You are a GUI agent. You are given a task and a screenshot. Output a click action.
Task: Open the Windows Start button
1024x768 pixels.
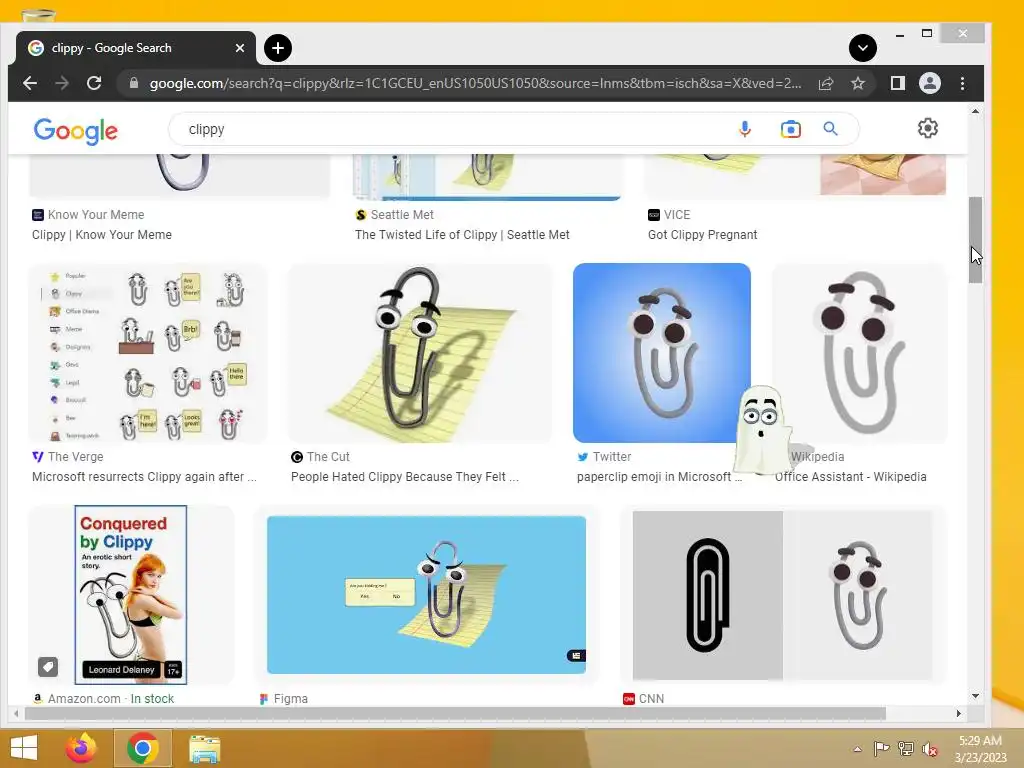coord(24,748)
